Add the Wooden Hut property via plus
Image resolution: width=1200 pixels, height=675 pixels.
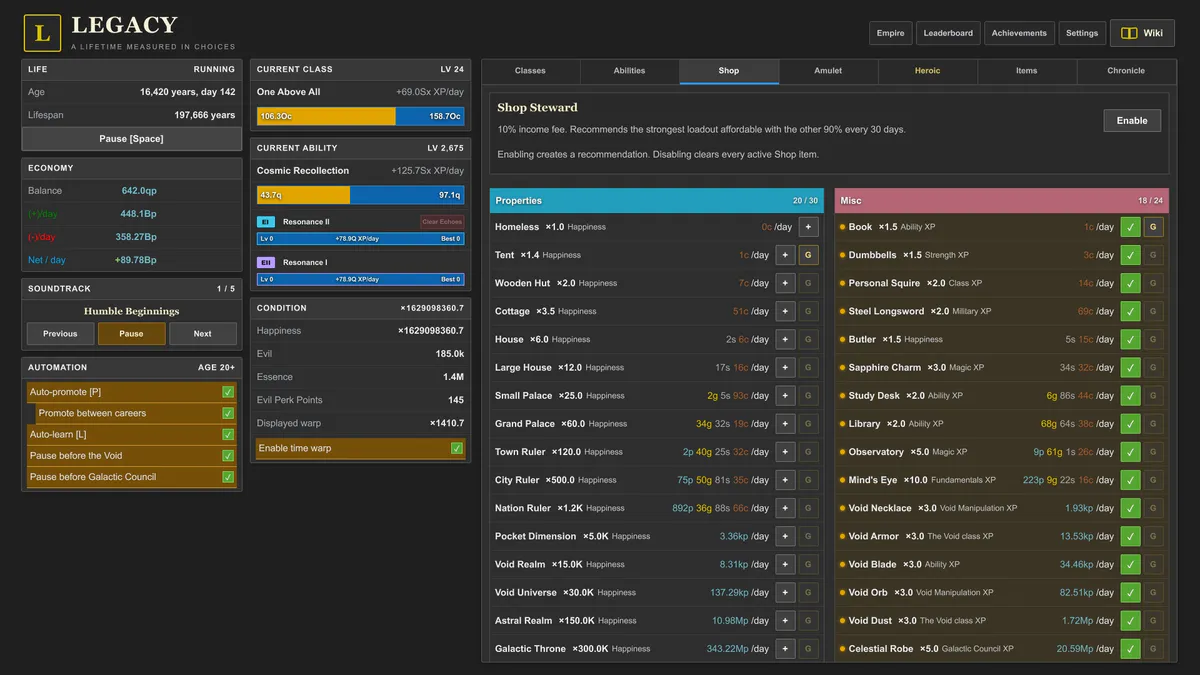coord(785,283)
